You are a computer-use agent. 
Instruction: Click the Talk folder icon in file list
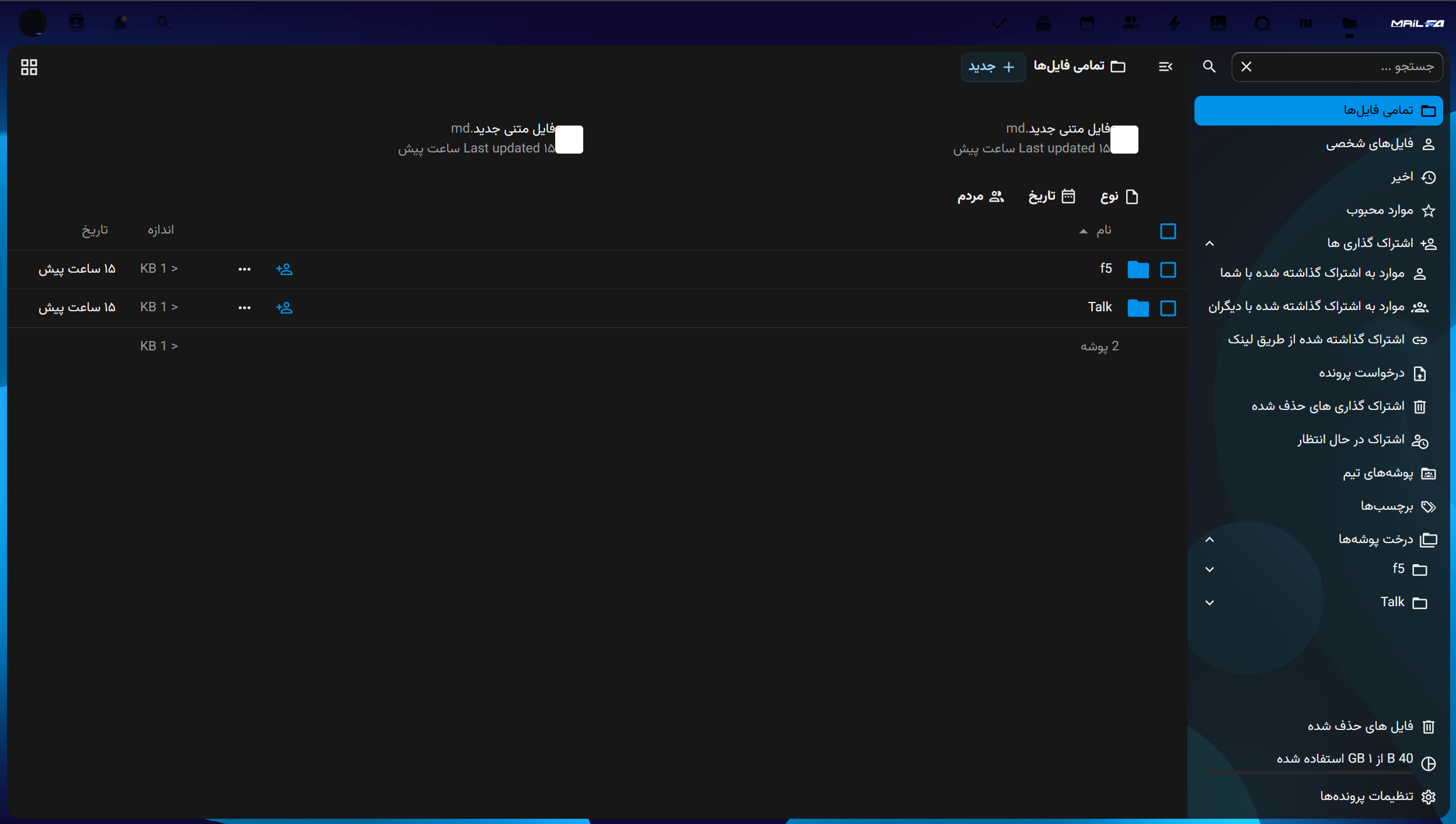tap(1138, 308)
